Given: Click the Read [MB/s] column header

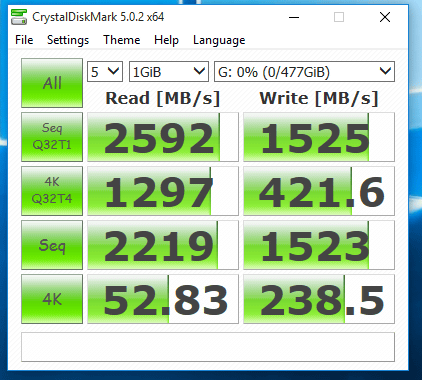Looking at the screenshot, I should [x=163, y=98].
